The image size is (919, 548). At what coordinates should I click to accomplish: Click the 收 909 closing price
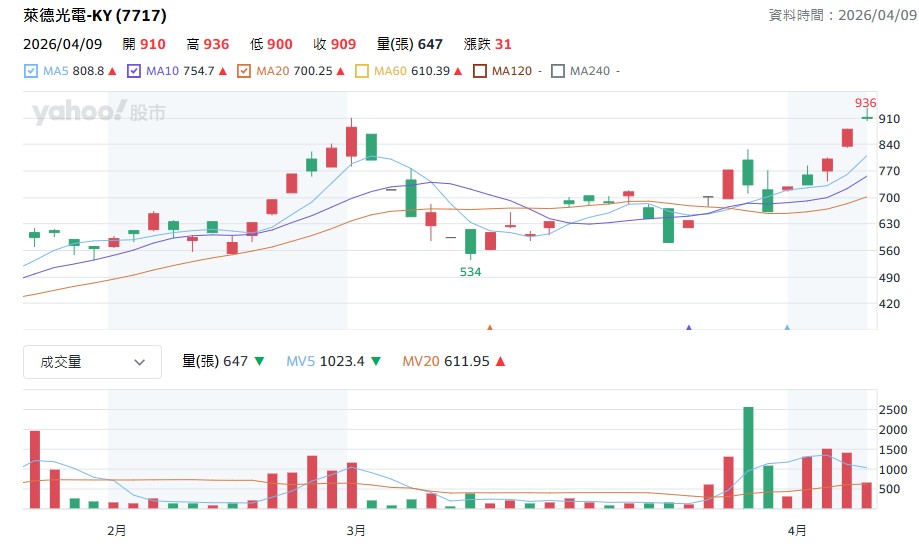pos(335,44)
